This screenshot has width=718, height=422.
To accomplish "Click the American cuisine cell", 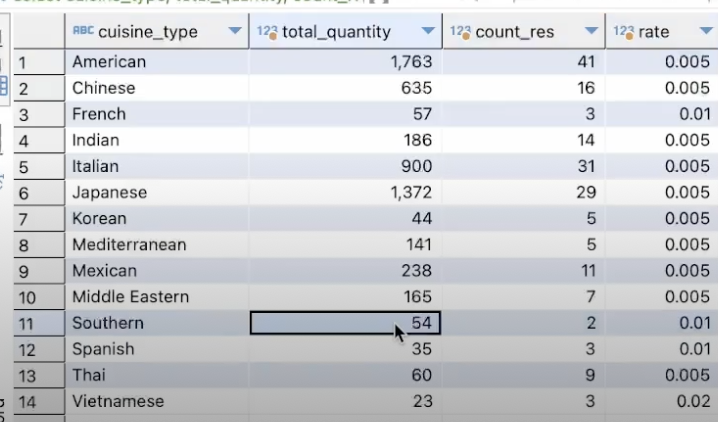I will (x=157, y=62).
